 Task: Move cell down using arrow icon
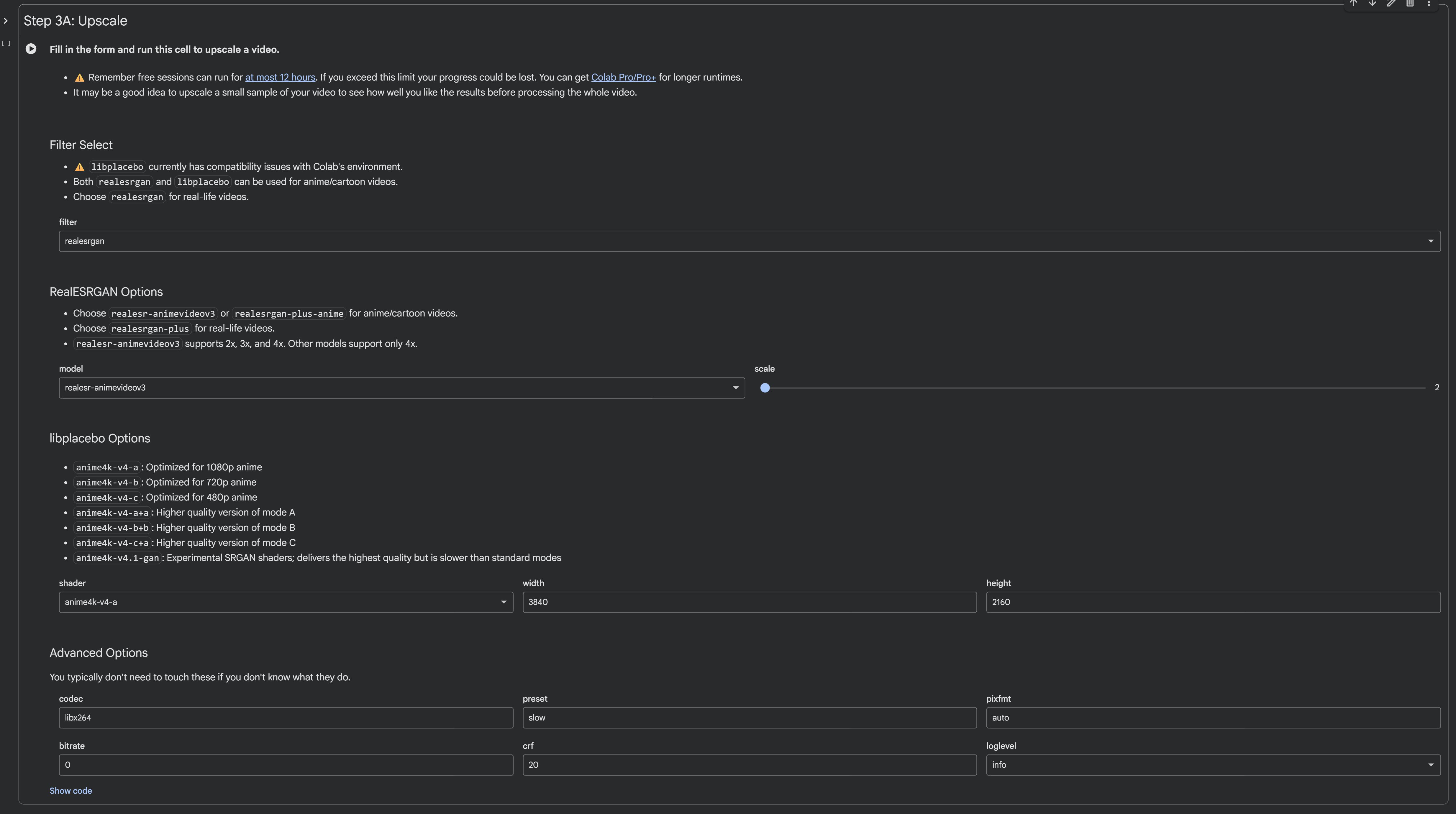(x=1372, y=4)
